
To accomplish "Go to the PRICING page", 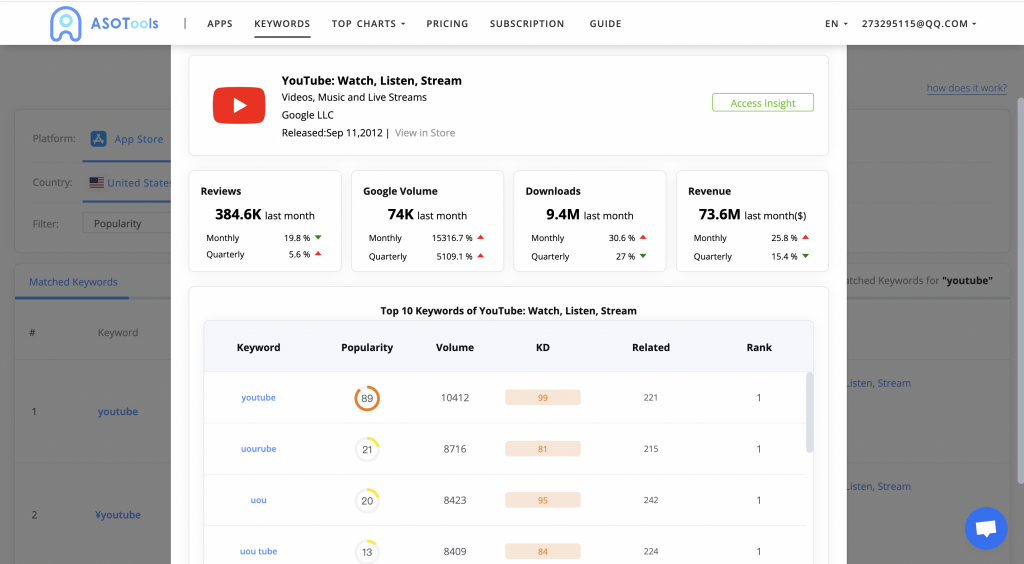I will (447, 24).
